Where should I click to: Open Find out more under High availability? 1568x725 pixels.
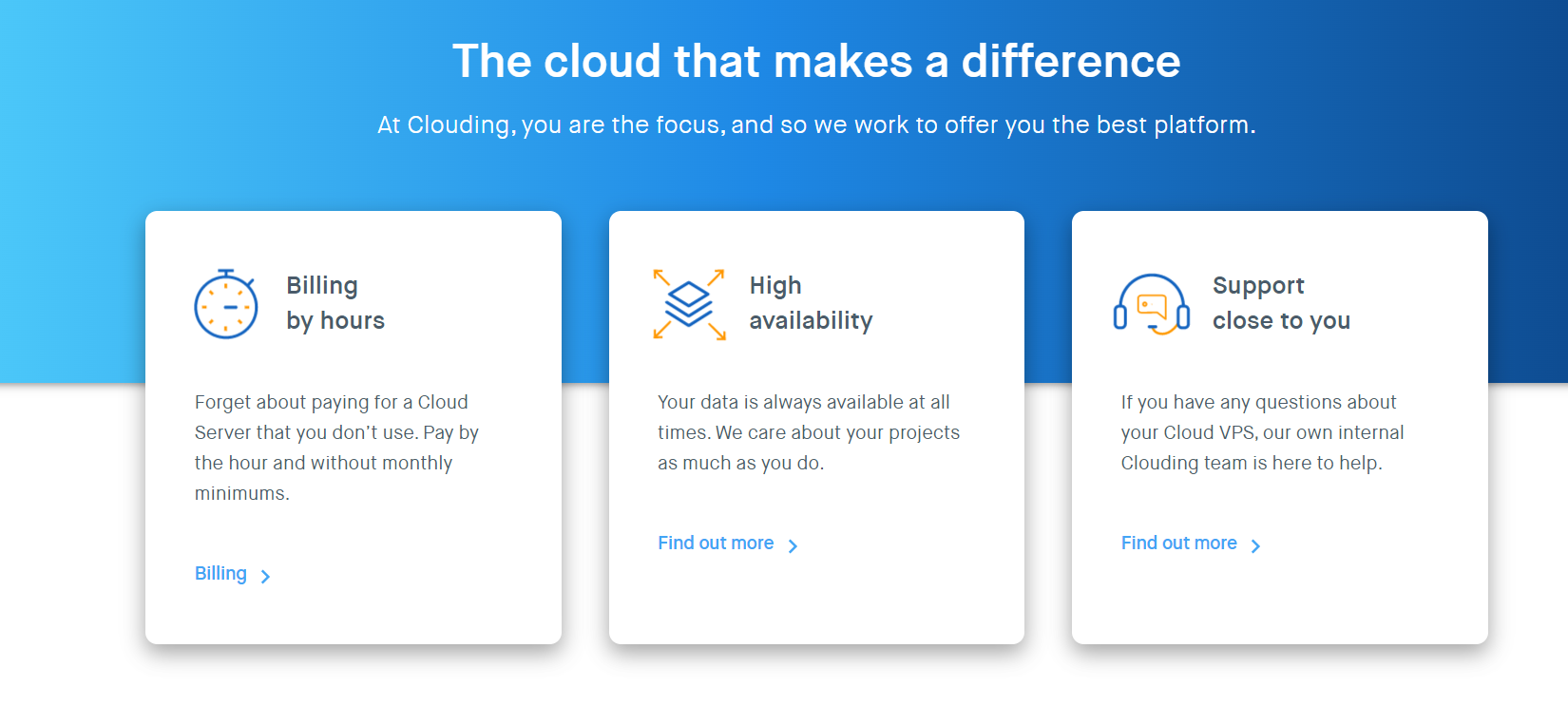pos(716,544)
